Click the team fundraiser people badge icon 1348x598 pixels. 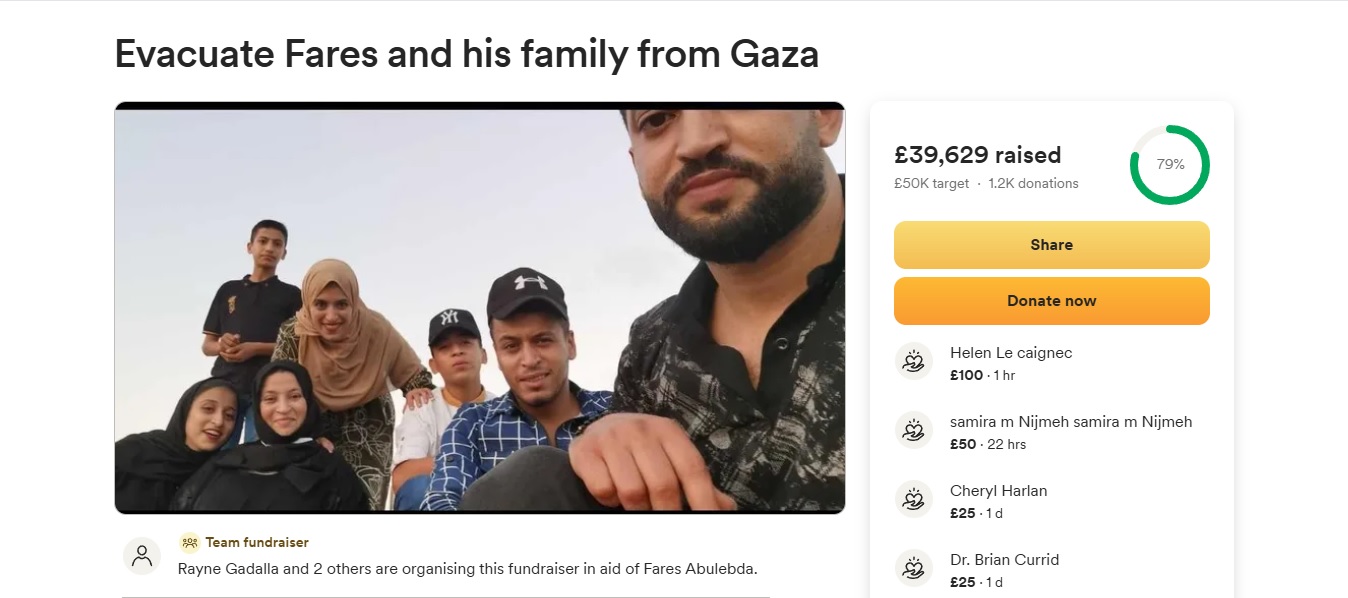coord(190,542)
